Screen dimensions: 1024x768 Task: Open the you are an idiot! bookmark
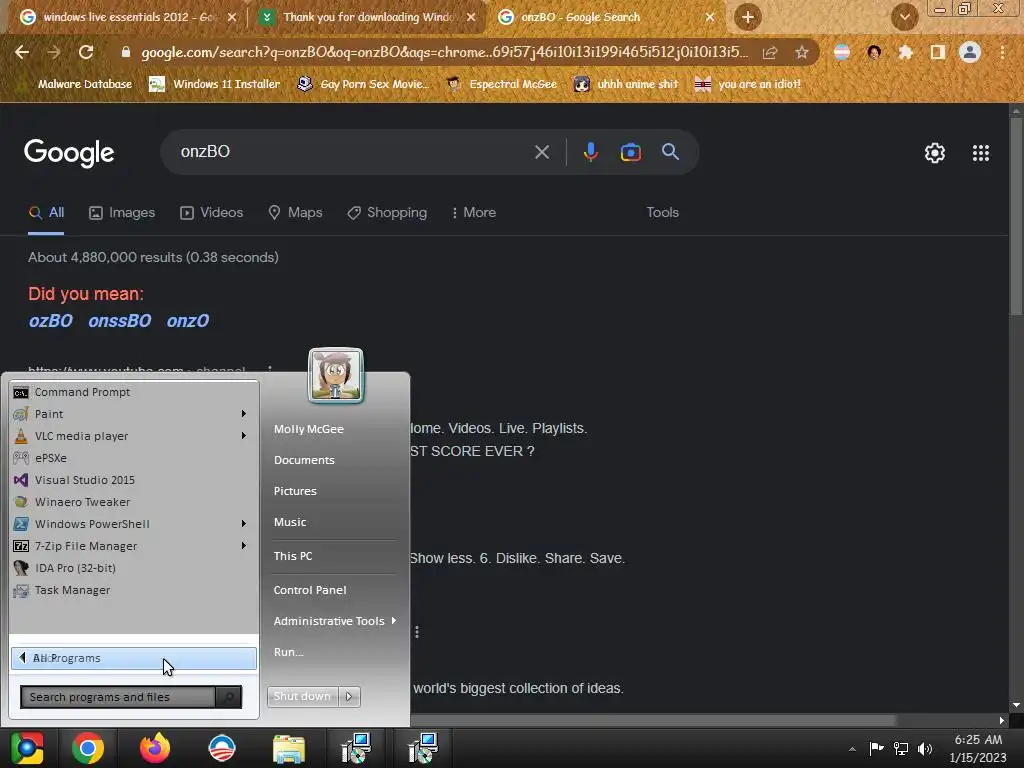click(748, 84)
